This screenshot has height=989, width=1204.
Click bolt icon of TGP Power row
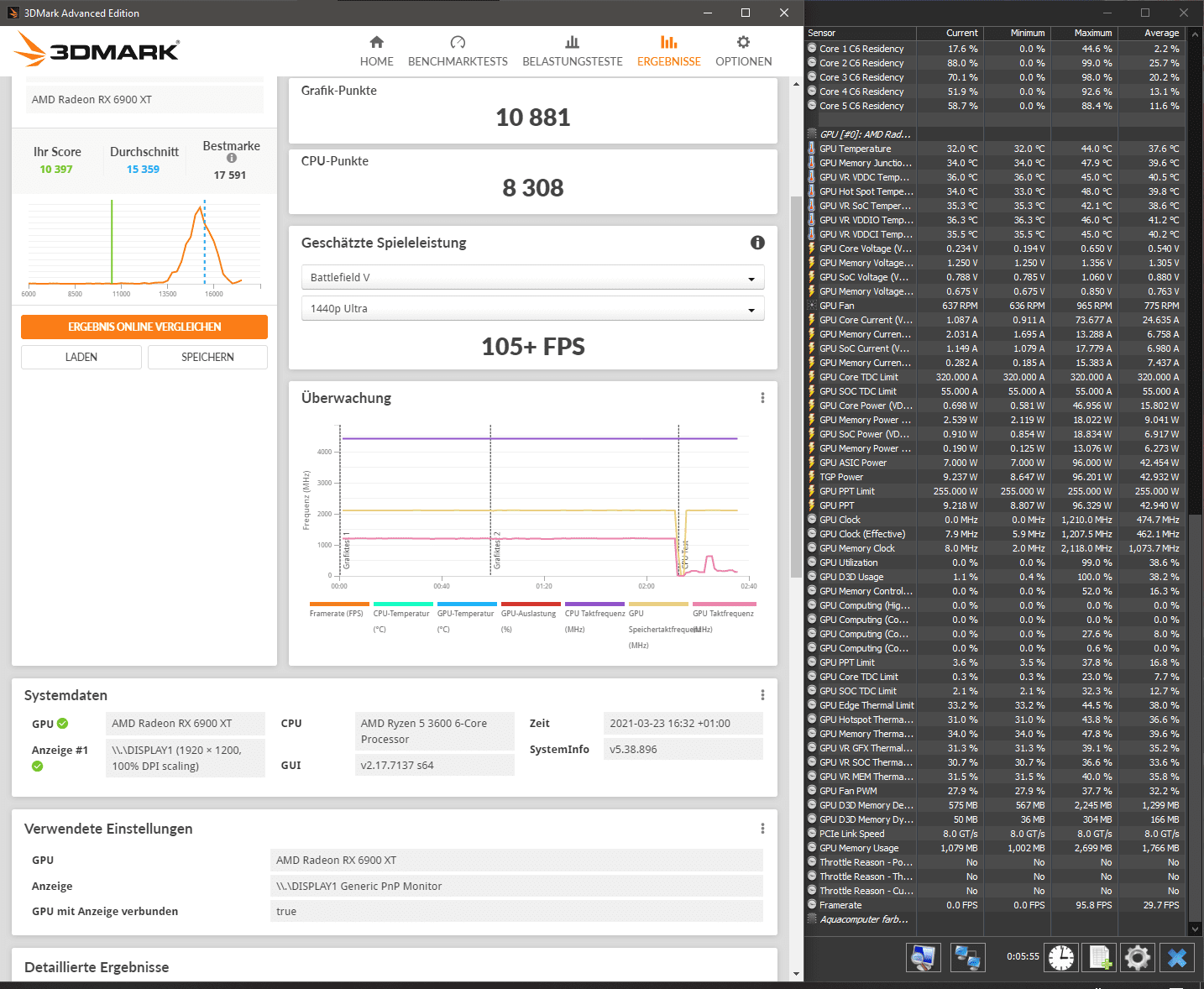(812, 477)
